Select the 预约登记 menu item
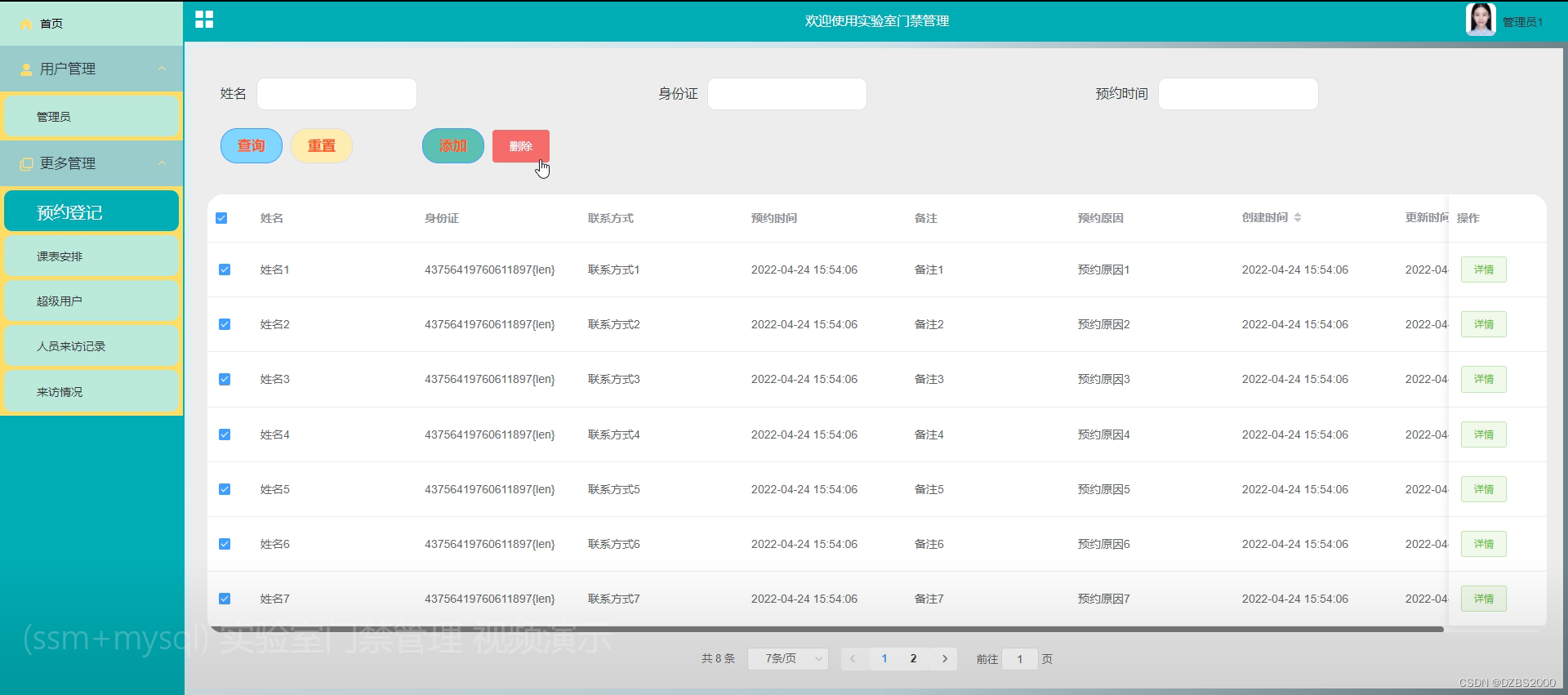Image resolution: width=1568 pixels, height=695 pixels. (x=91, y=212)
